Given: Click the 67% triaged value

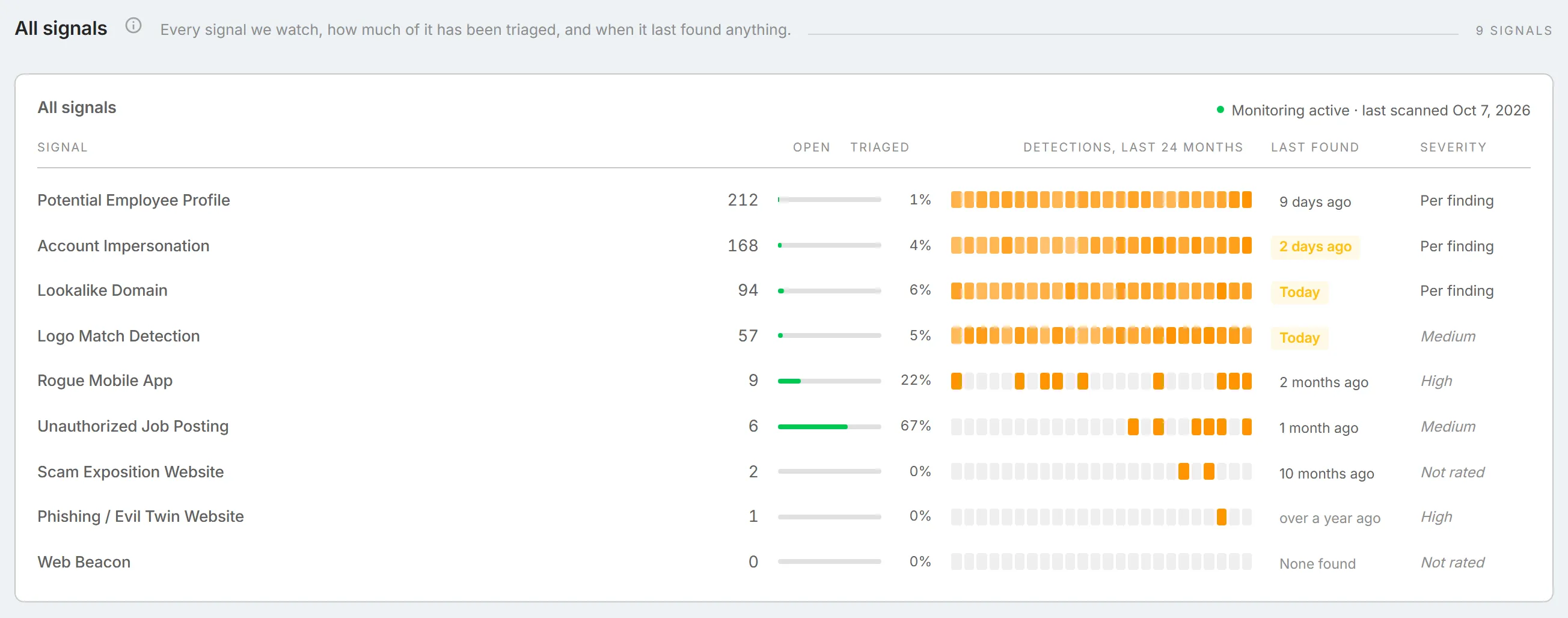Looking at the screenshot, I should pos(916,426).
